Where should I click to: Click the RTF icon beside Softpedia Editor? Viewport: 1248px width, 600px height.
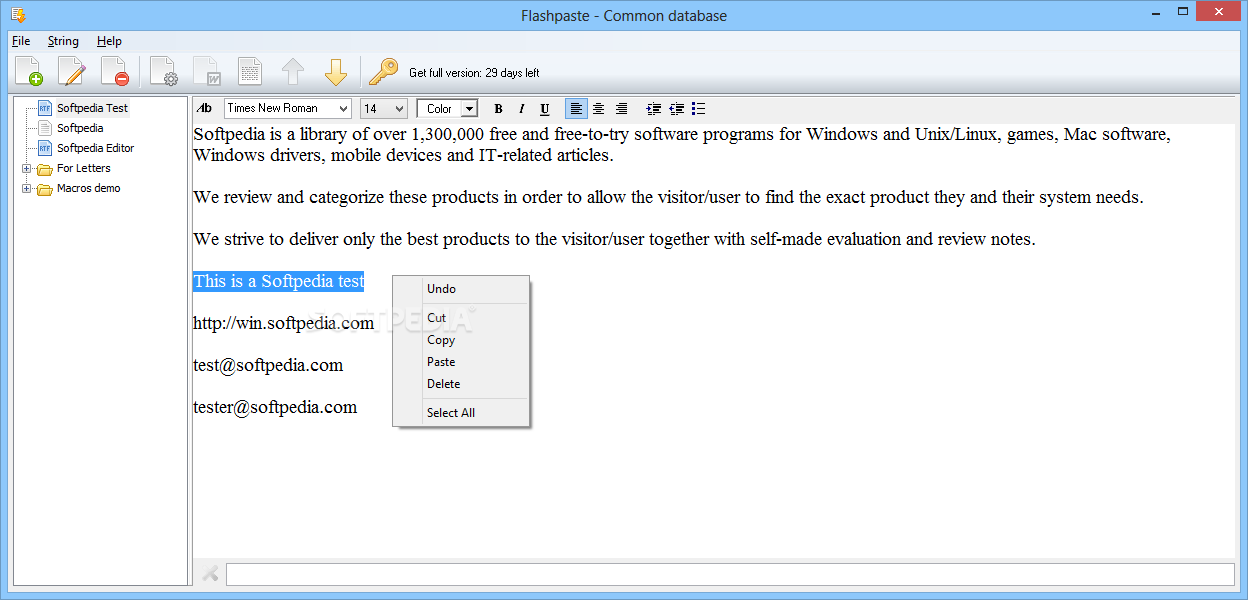click(x=44, y=148)
